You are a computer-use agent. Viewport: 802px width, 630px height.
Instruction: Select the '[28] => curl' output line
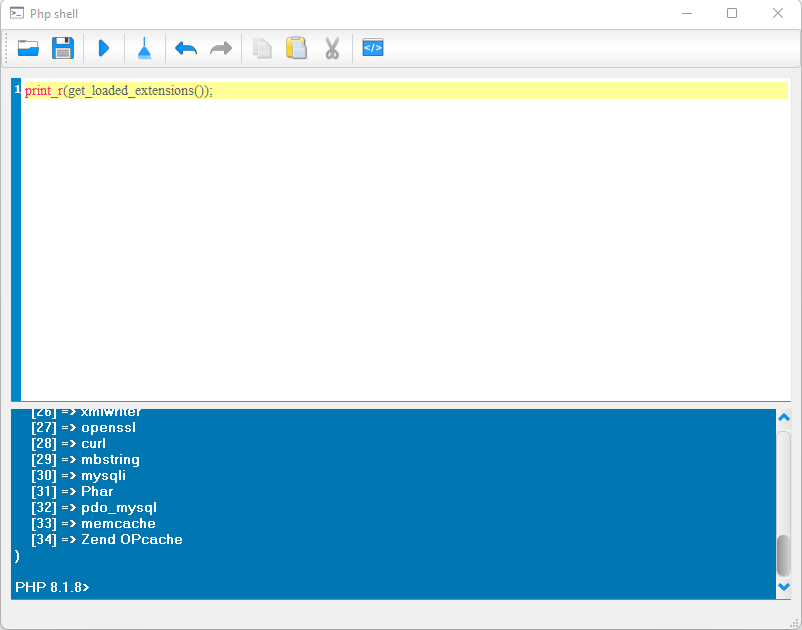tap(68, 443)
